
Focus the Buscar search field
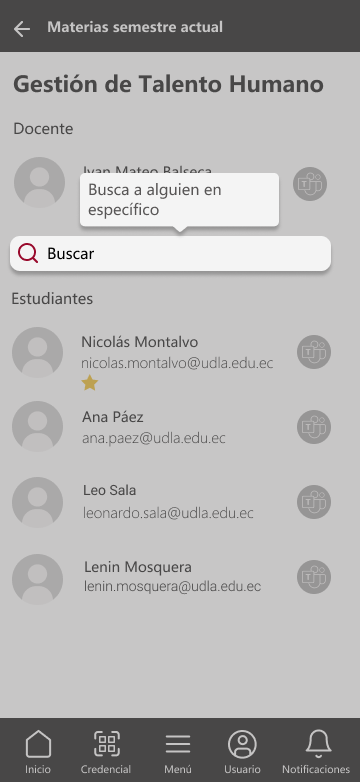coord(171,254)
